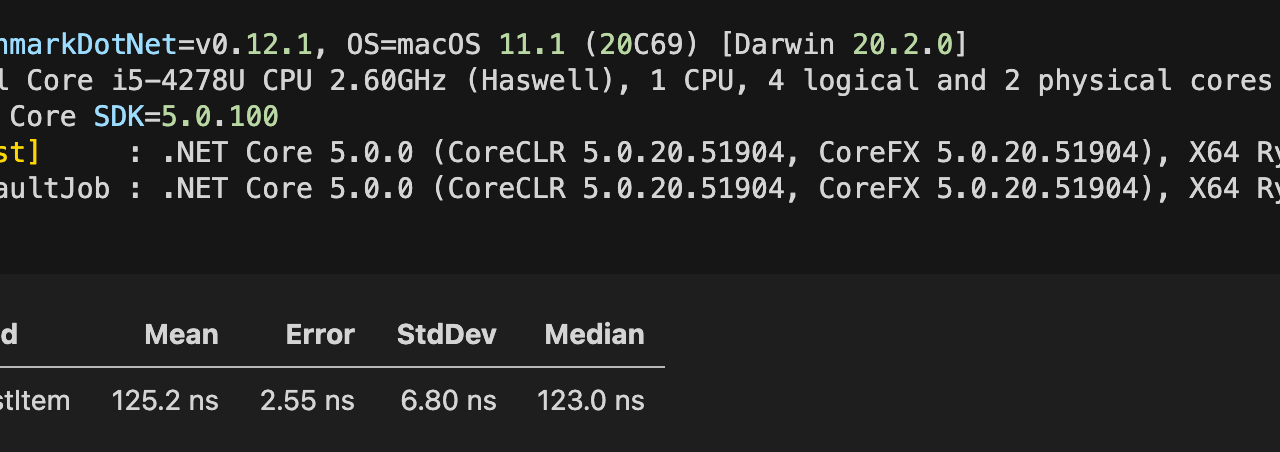
Task: Select the 125.2 ns mean value
Action: click(165, 401)
